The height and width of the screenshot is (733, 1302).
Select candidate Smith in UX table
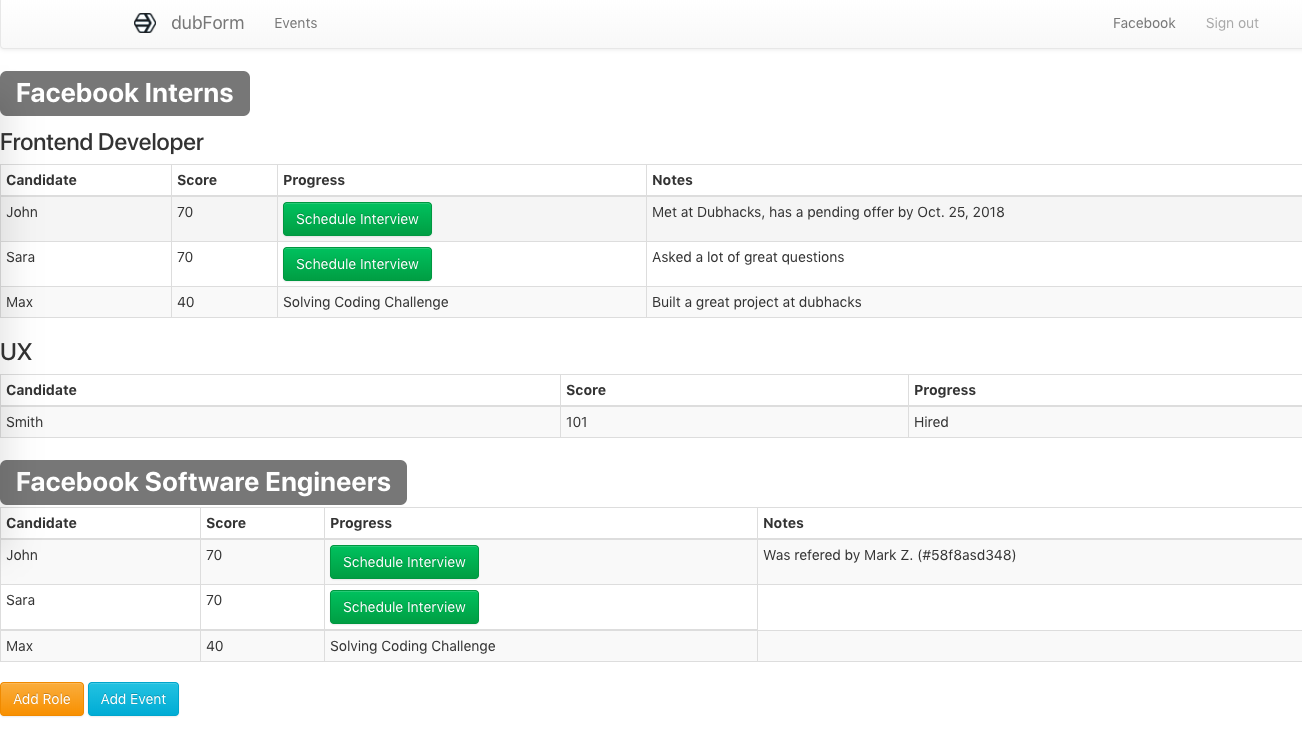(x=24, y=422)
